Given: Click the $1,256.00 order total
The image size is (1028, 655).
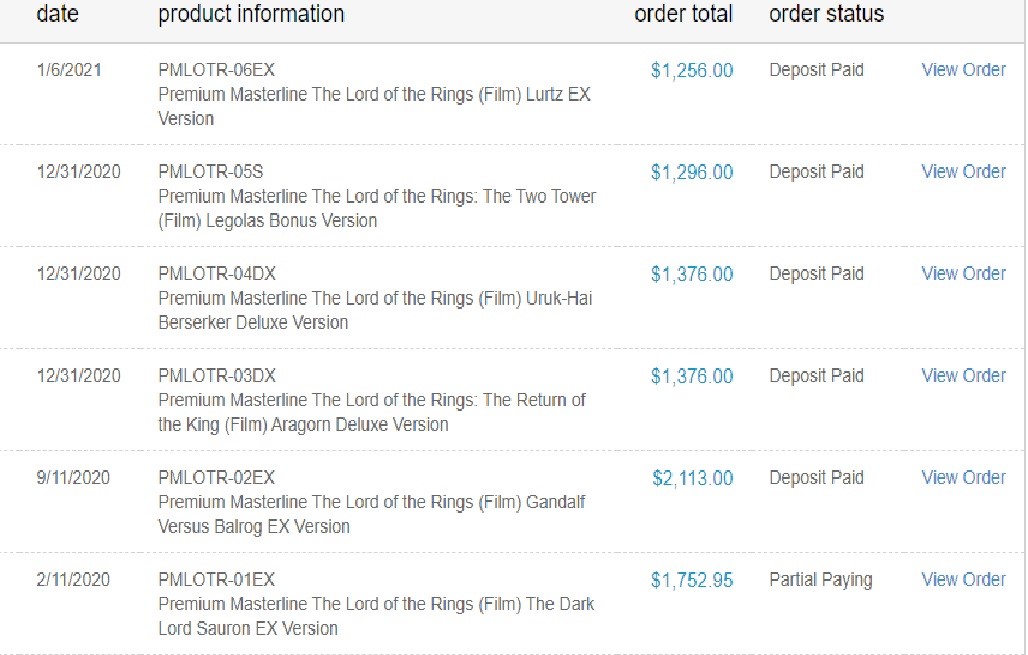Looking at the screenshot, I should click(x=692, y=70).
